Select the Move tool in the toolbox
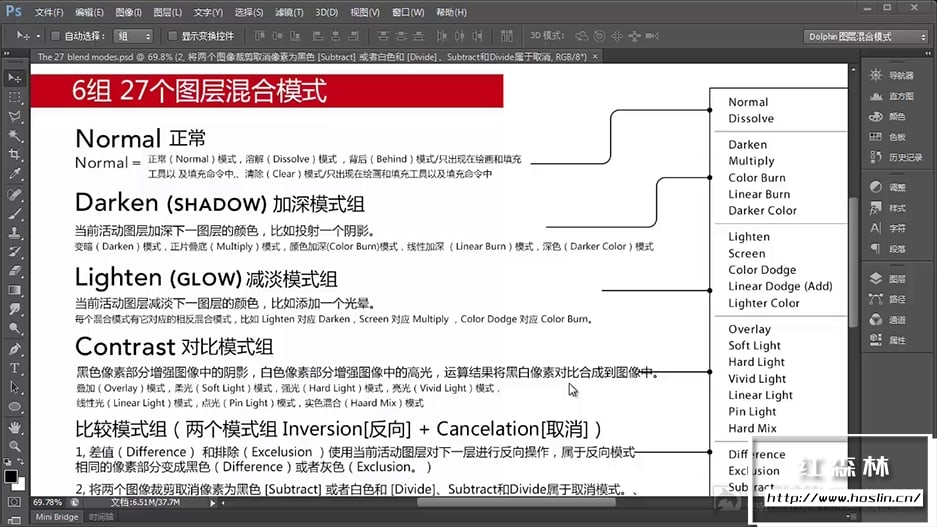The height and width of the screenshot is (527, 937). coord(14,78)
